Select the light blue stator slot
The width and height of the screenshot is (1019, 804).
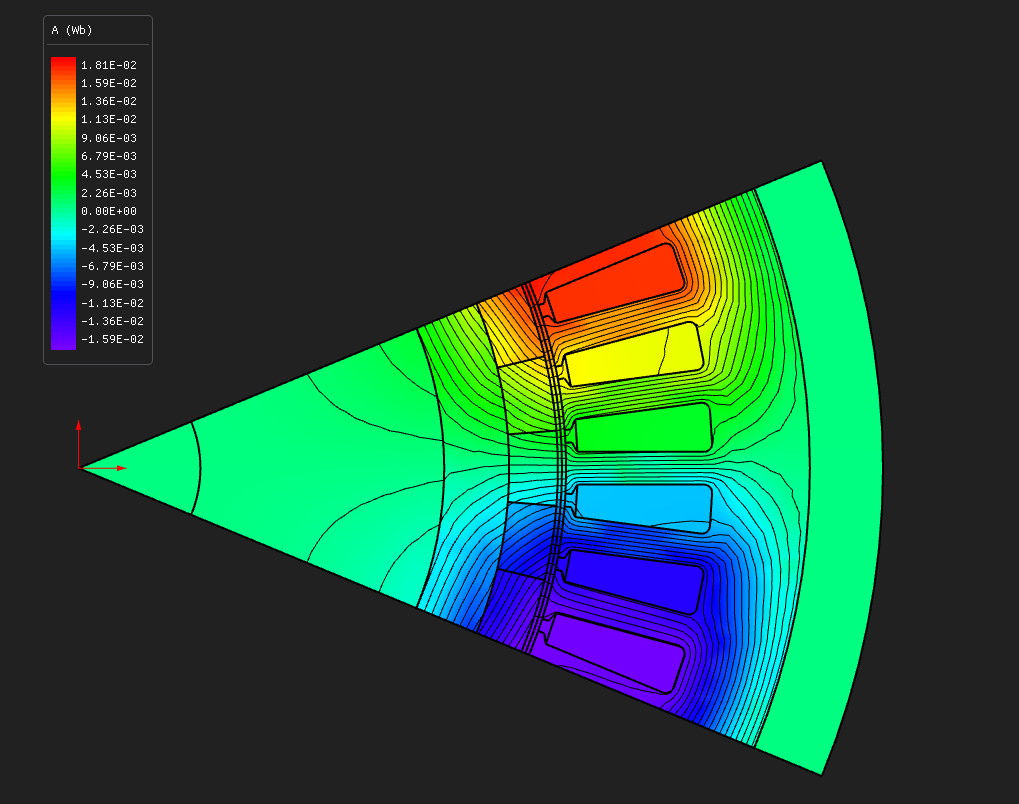[643, 508]
